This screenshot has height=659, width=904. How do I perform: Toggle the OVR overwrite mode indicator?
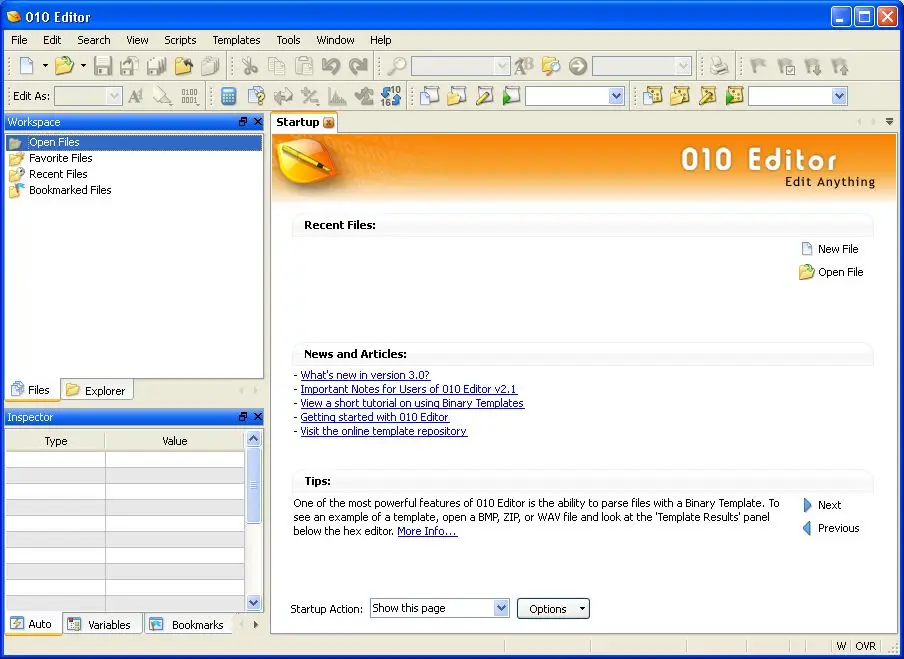tap(865, 646)
